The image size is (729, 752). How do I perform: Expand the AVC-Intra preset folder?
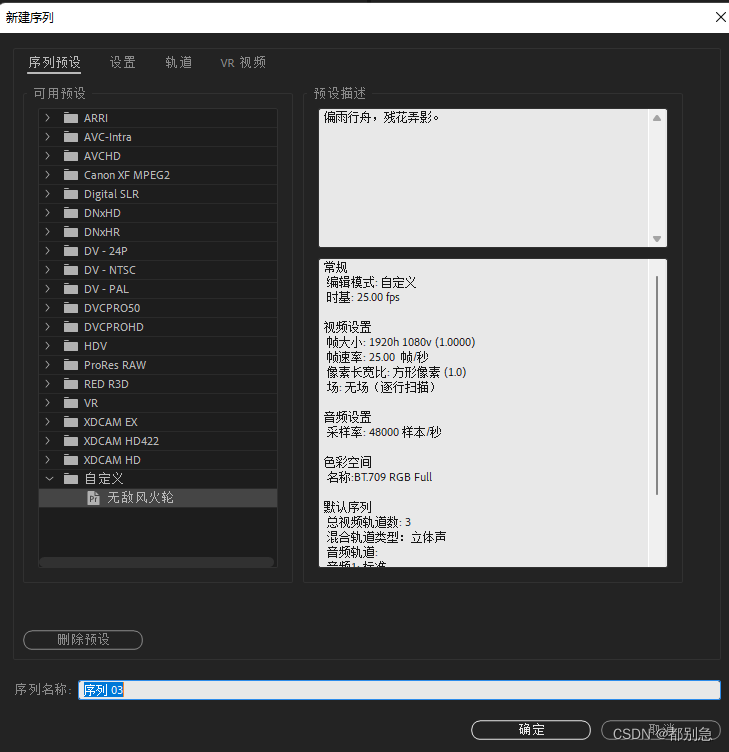point(47,137)
